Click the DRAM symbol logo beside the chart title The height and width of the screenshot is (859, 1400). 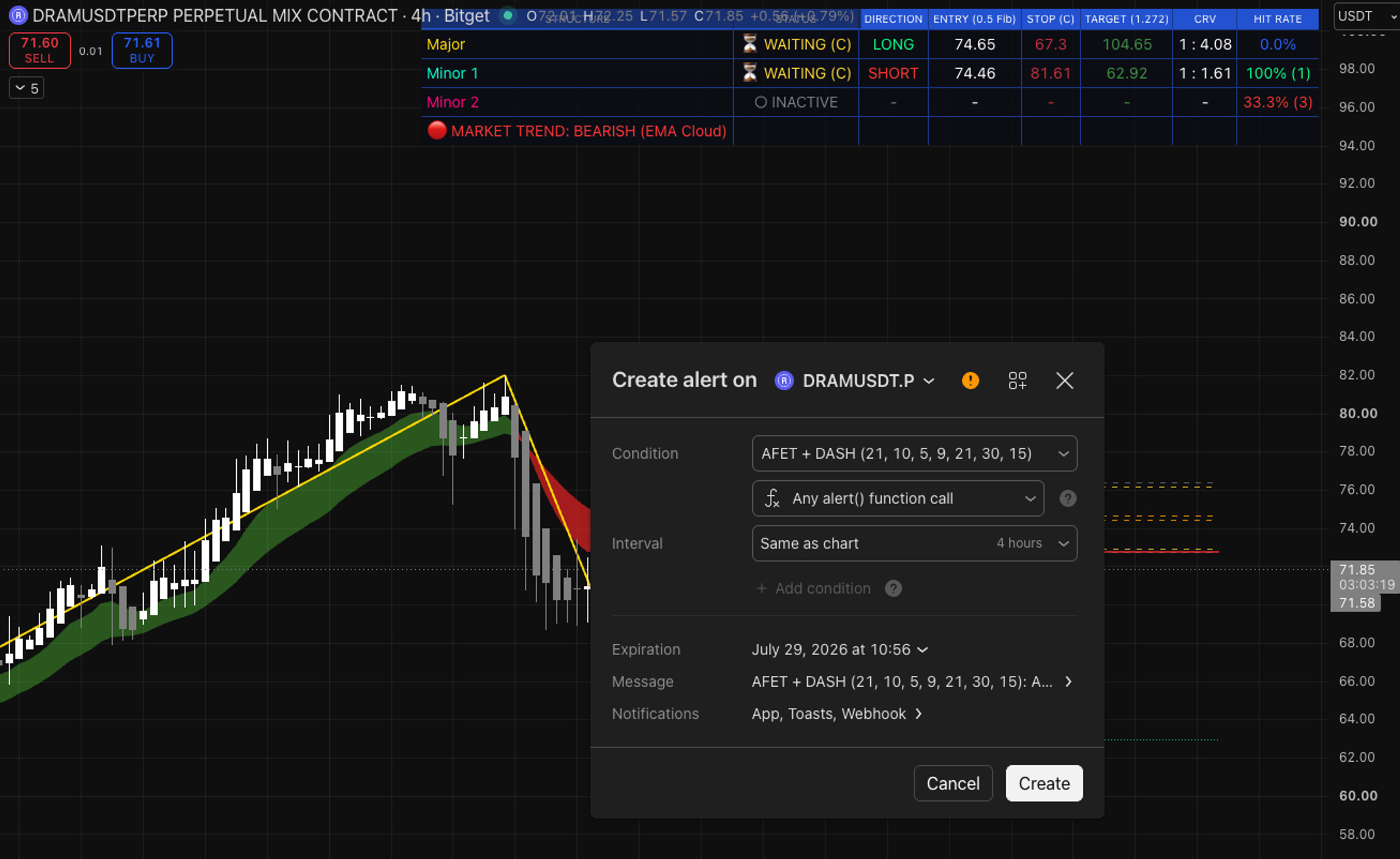(x=18, y=16)
